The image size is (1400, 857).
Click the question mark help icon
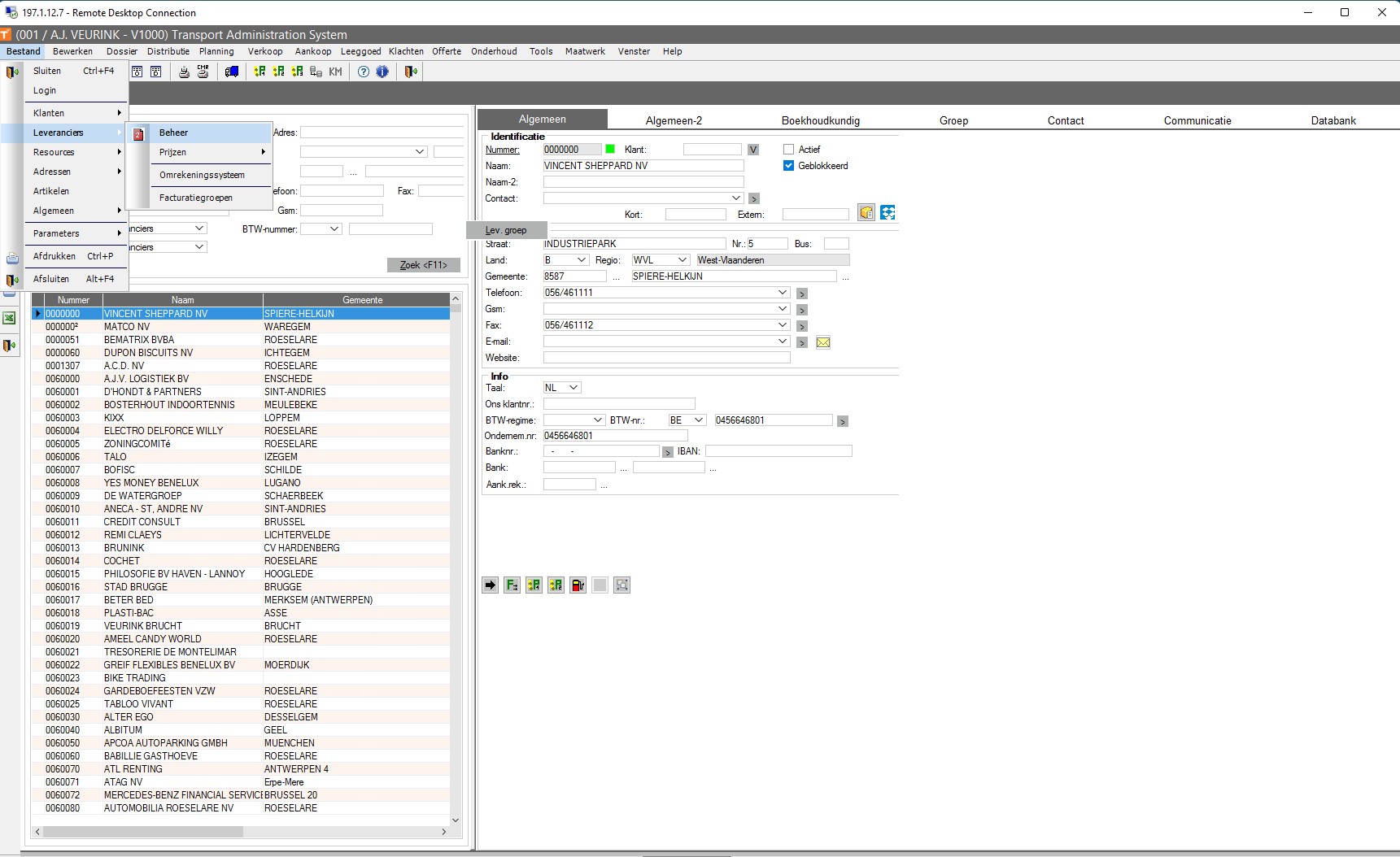364,72
